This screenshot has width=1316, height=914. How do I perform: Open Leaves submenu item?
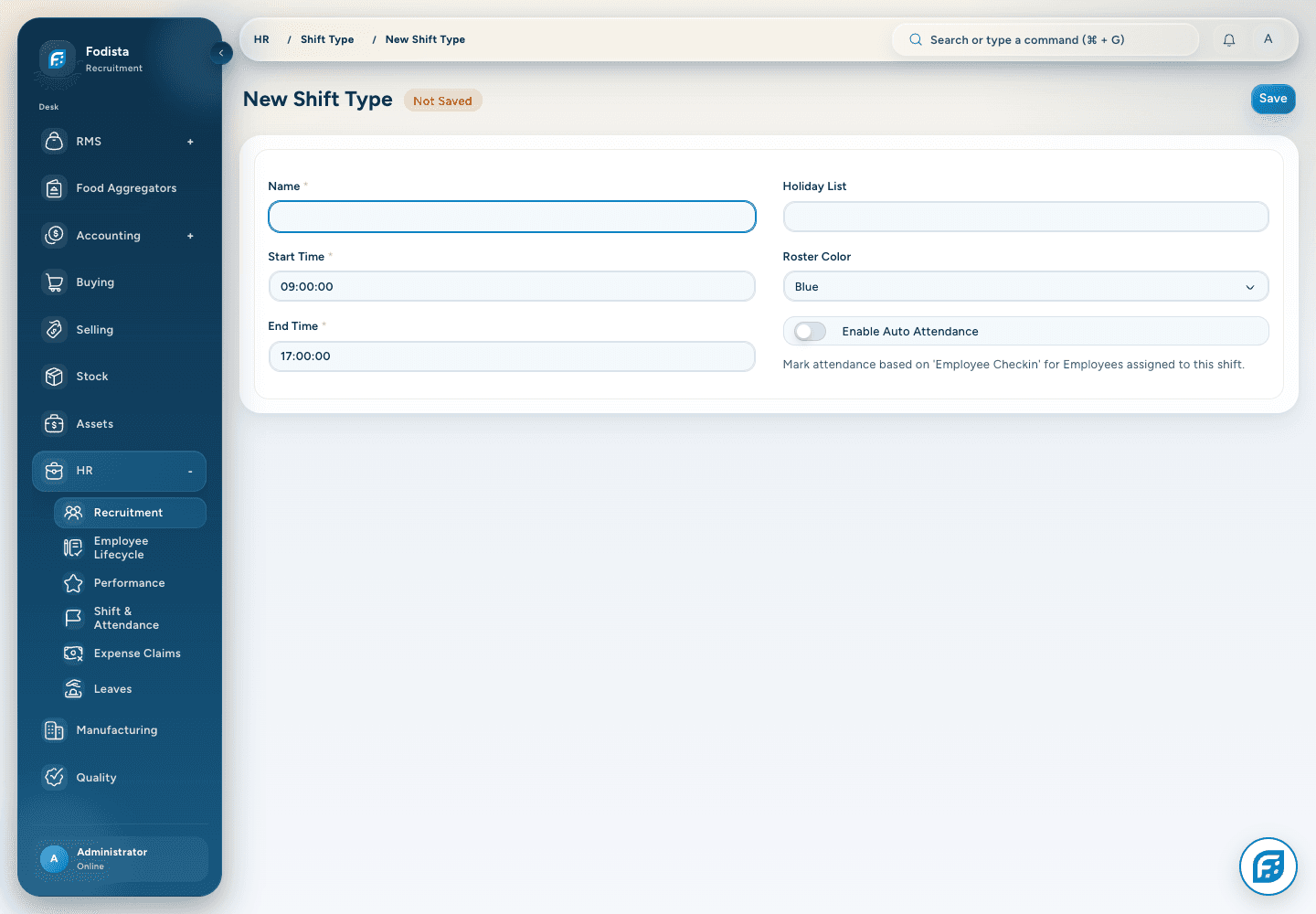coord(130,689)
